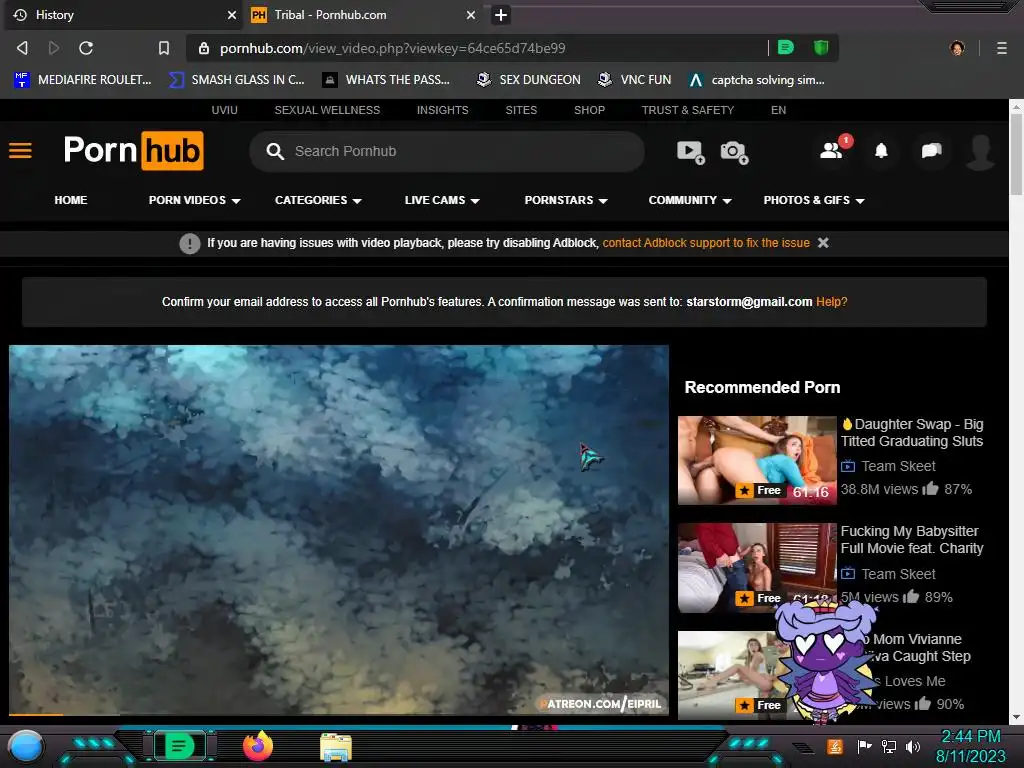
Task: Click the upload photo camera icon
Action: [x=734, y=152]
